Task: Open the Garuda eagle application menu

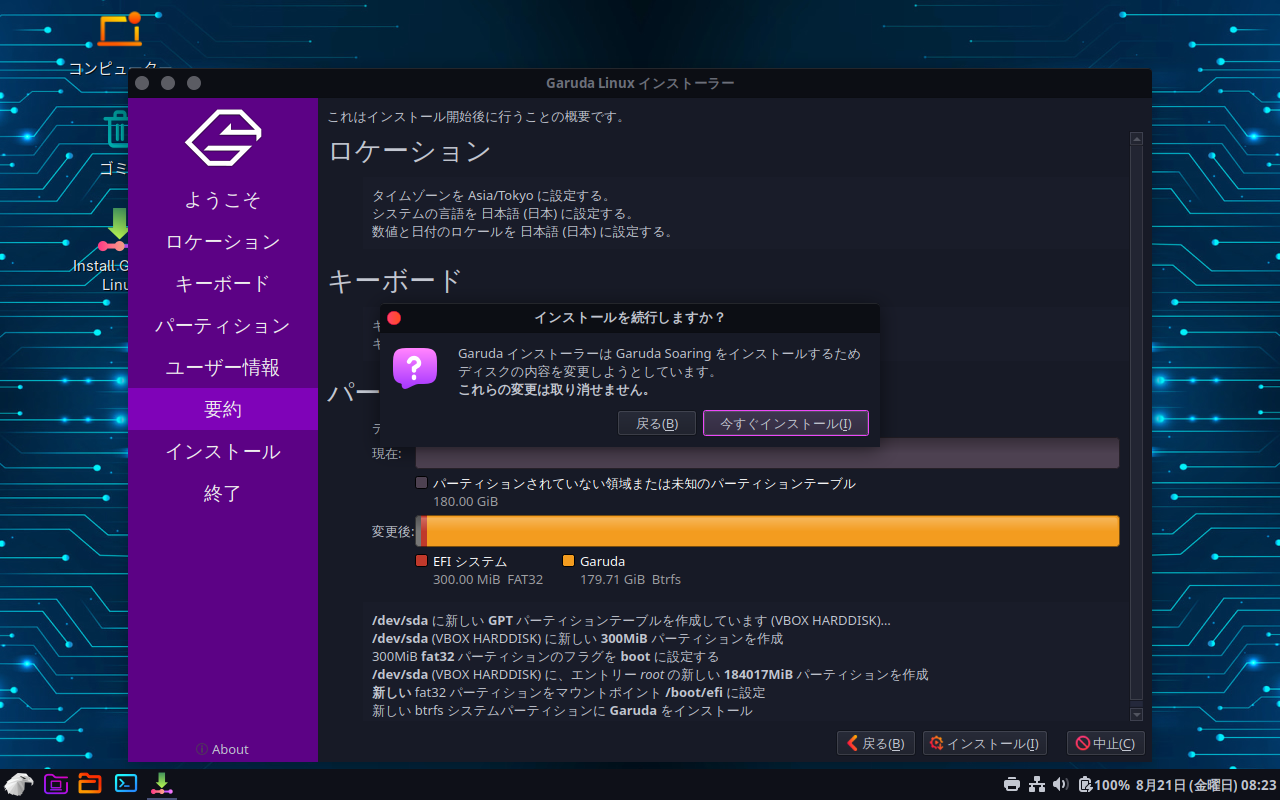Action: point(18,784)
